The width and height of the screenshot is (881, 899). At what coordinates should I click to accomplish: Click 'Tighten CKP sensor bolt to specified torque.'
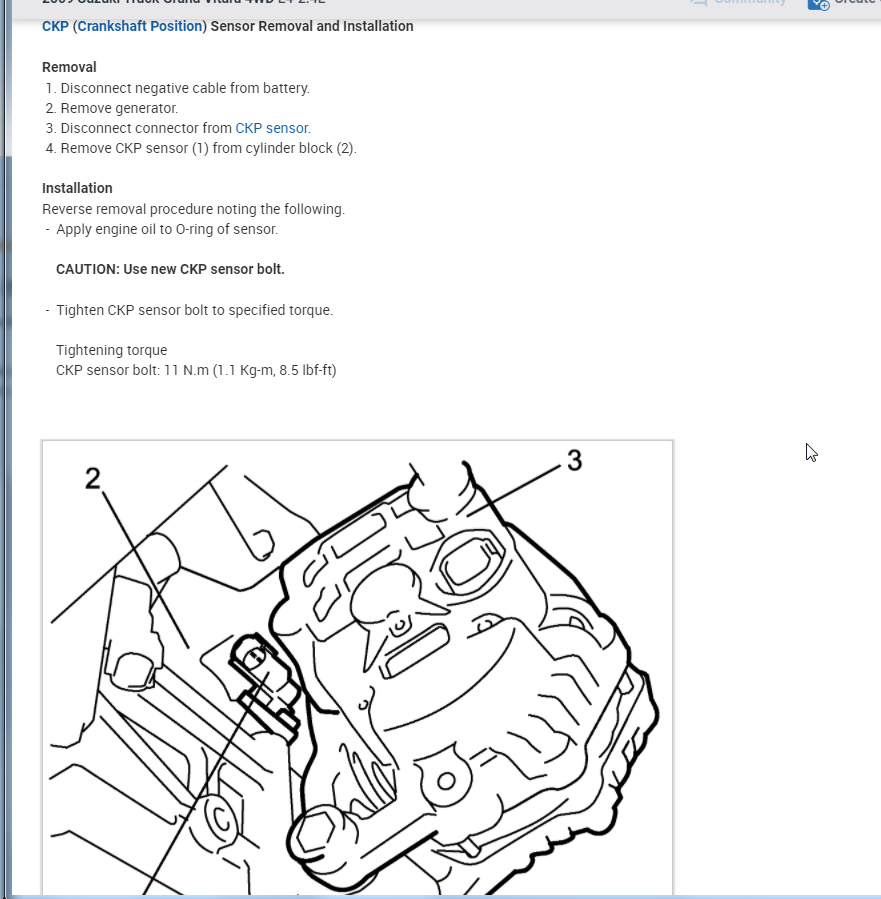(194, 310)
